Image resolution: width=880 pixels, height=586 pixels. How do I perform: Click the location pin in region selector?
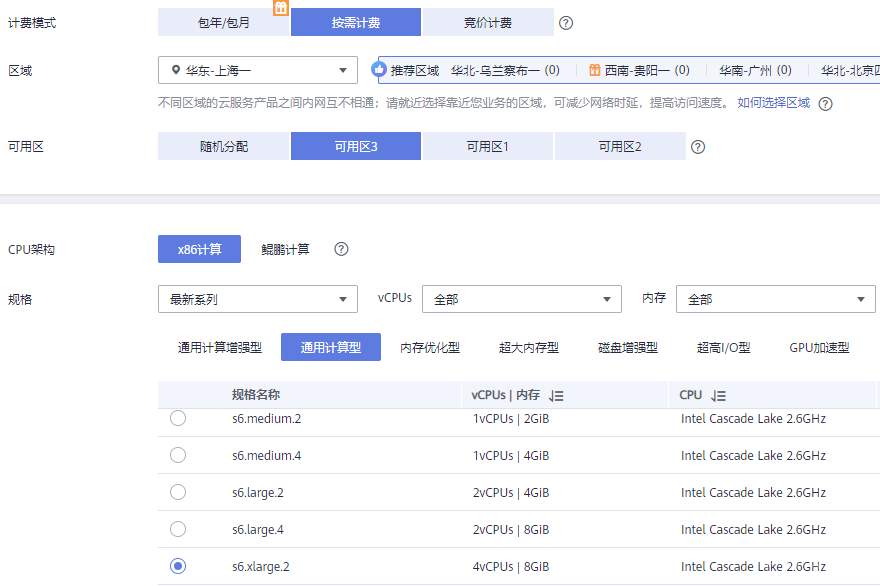pyautogui.click(x=176, y=70)
